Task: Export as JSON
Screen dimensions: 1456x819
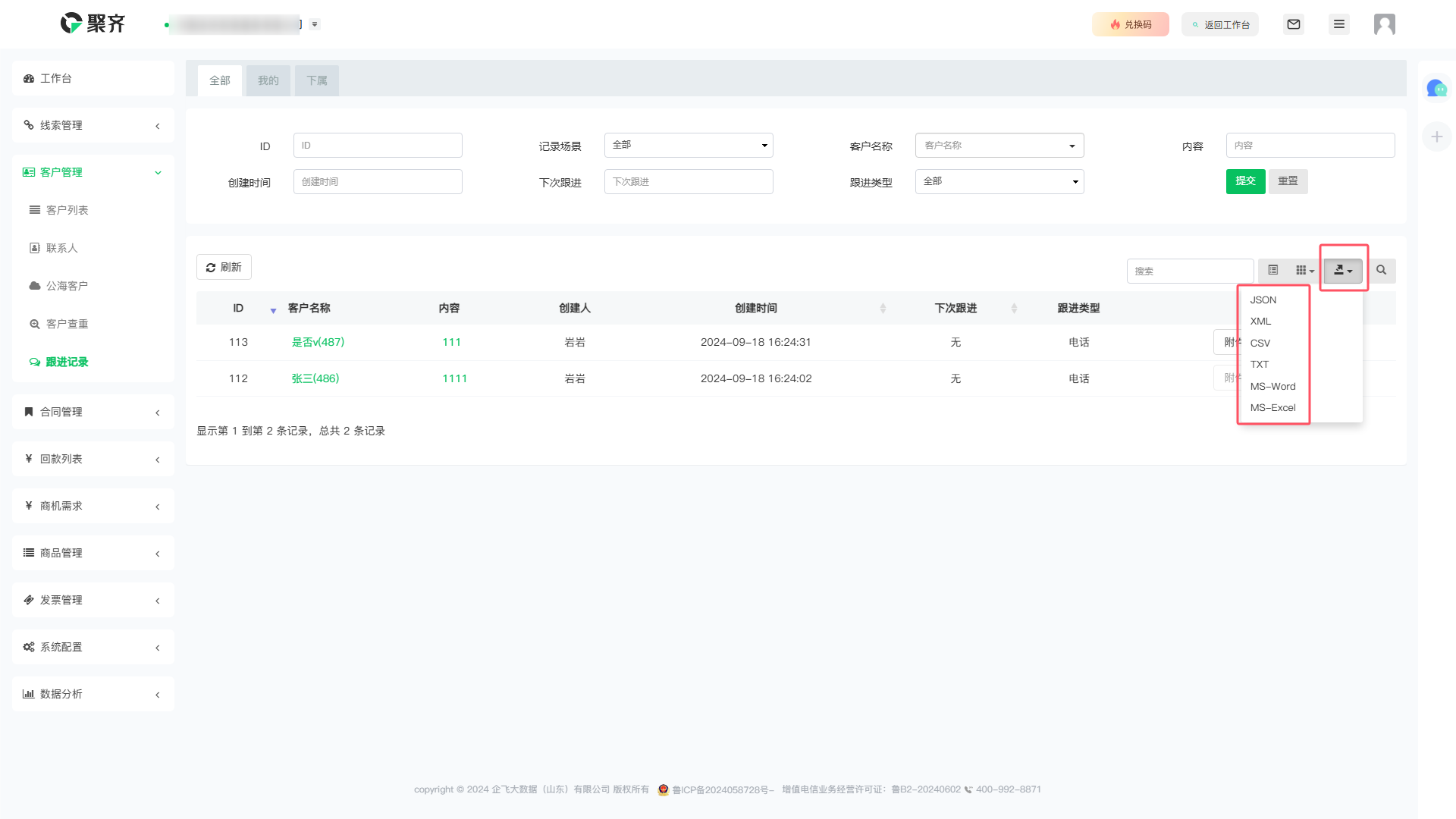Action: click(1263, 300)
